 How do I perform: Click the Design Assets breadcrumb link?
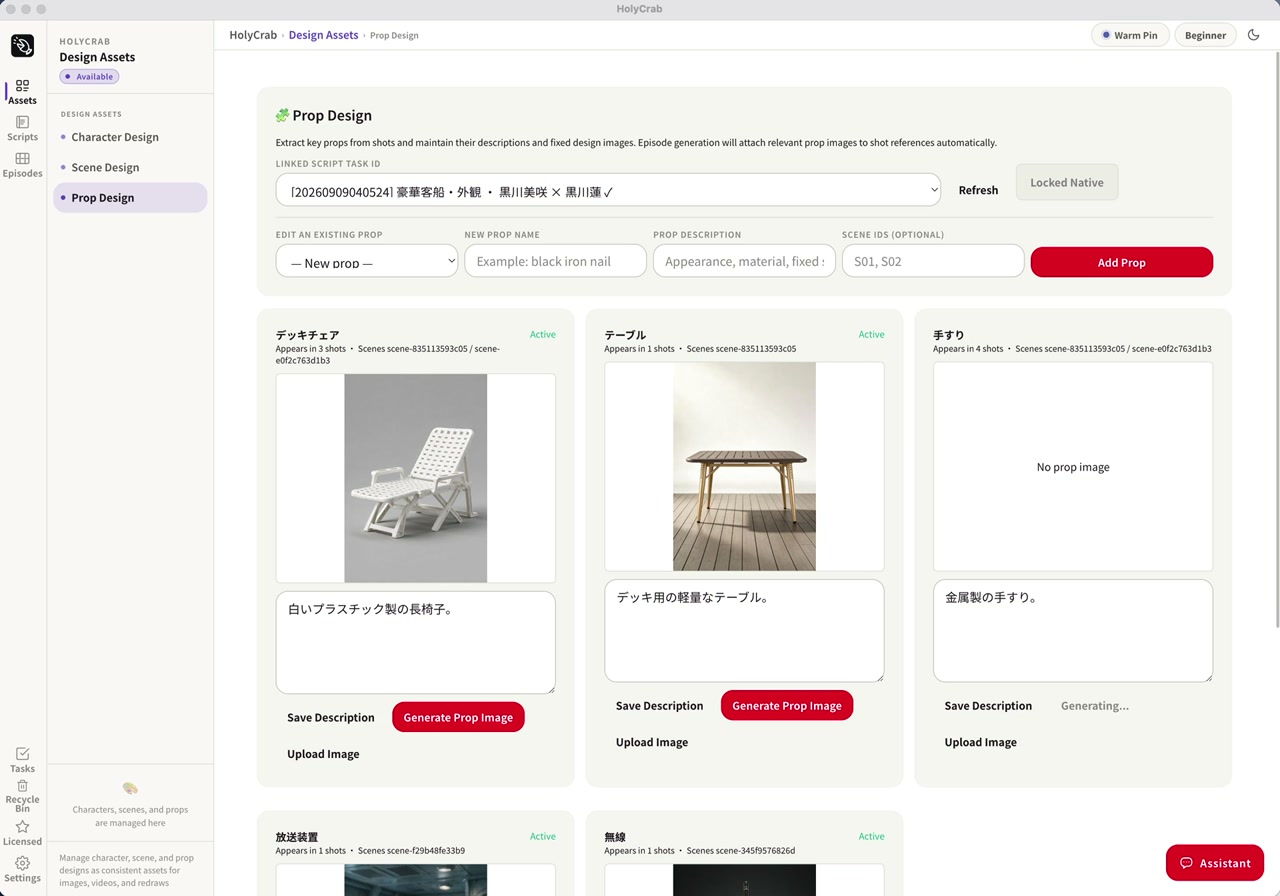(323, 35)
